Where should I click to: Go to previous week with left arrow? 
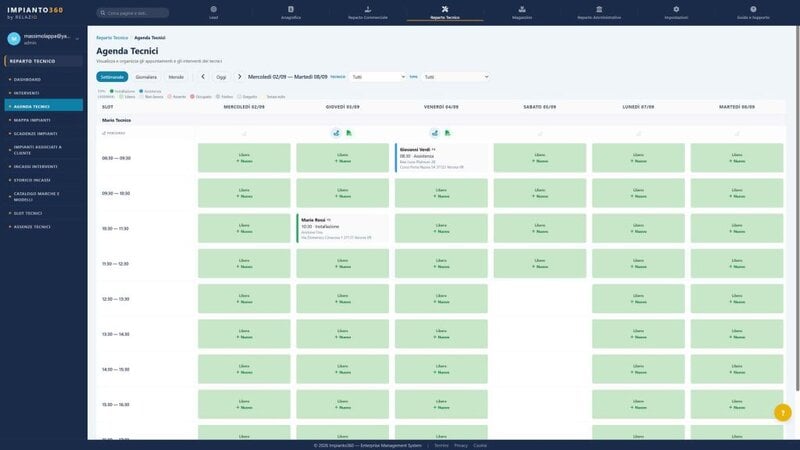203,77
